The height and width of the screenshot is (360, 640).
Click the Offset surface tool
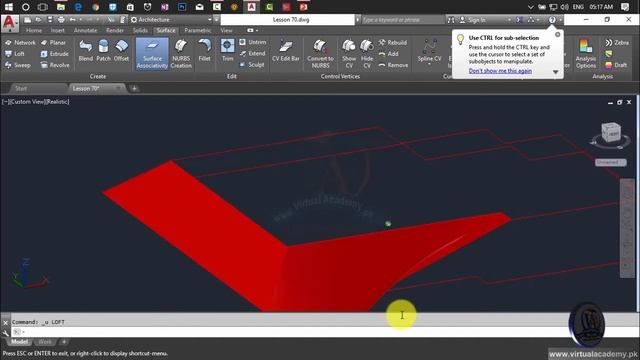121,50
